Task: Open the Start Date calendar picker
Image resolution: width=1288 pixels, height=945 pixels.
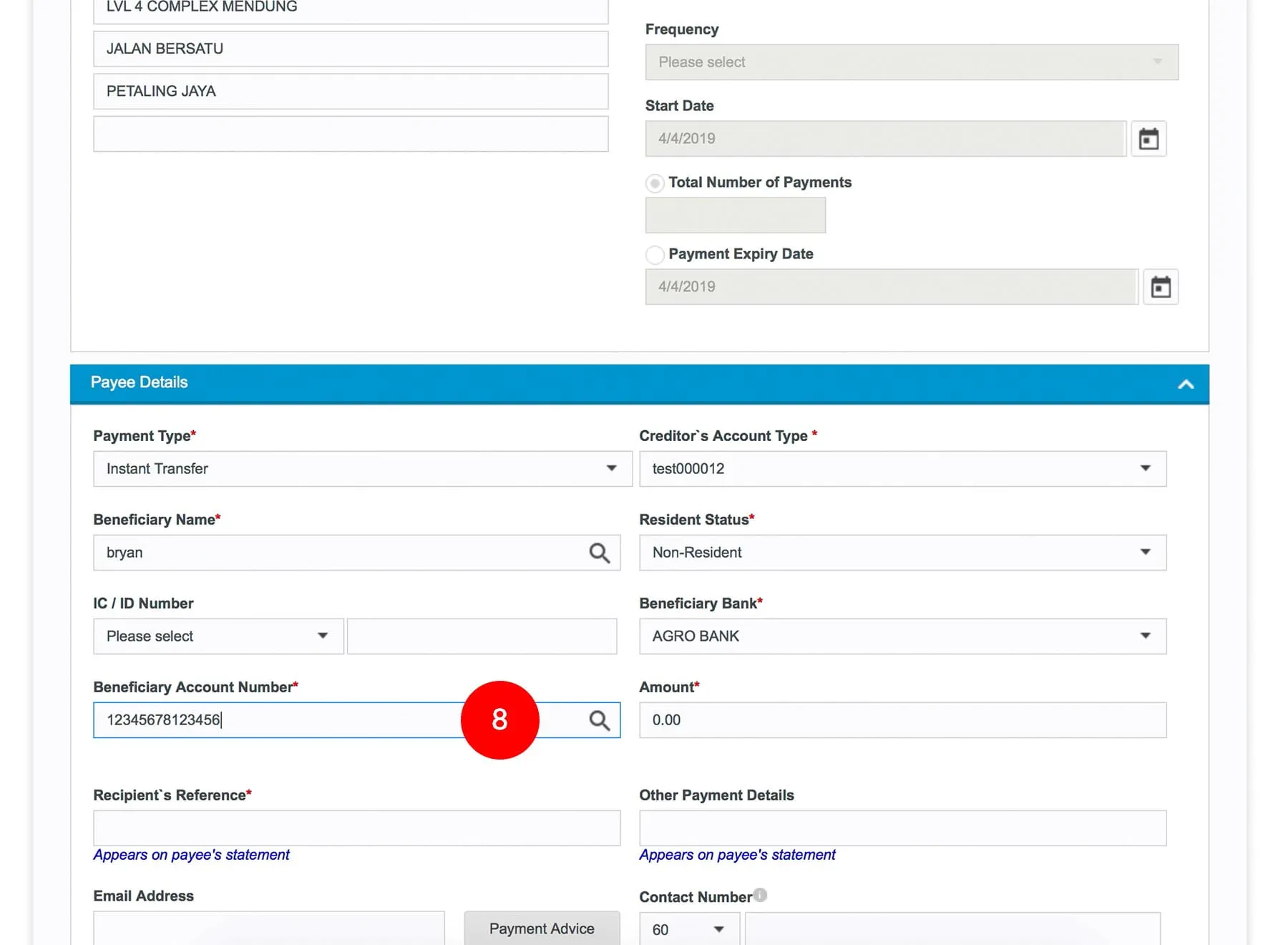Action: click(x=1148, y=139)
